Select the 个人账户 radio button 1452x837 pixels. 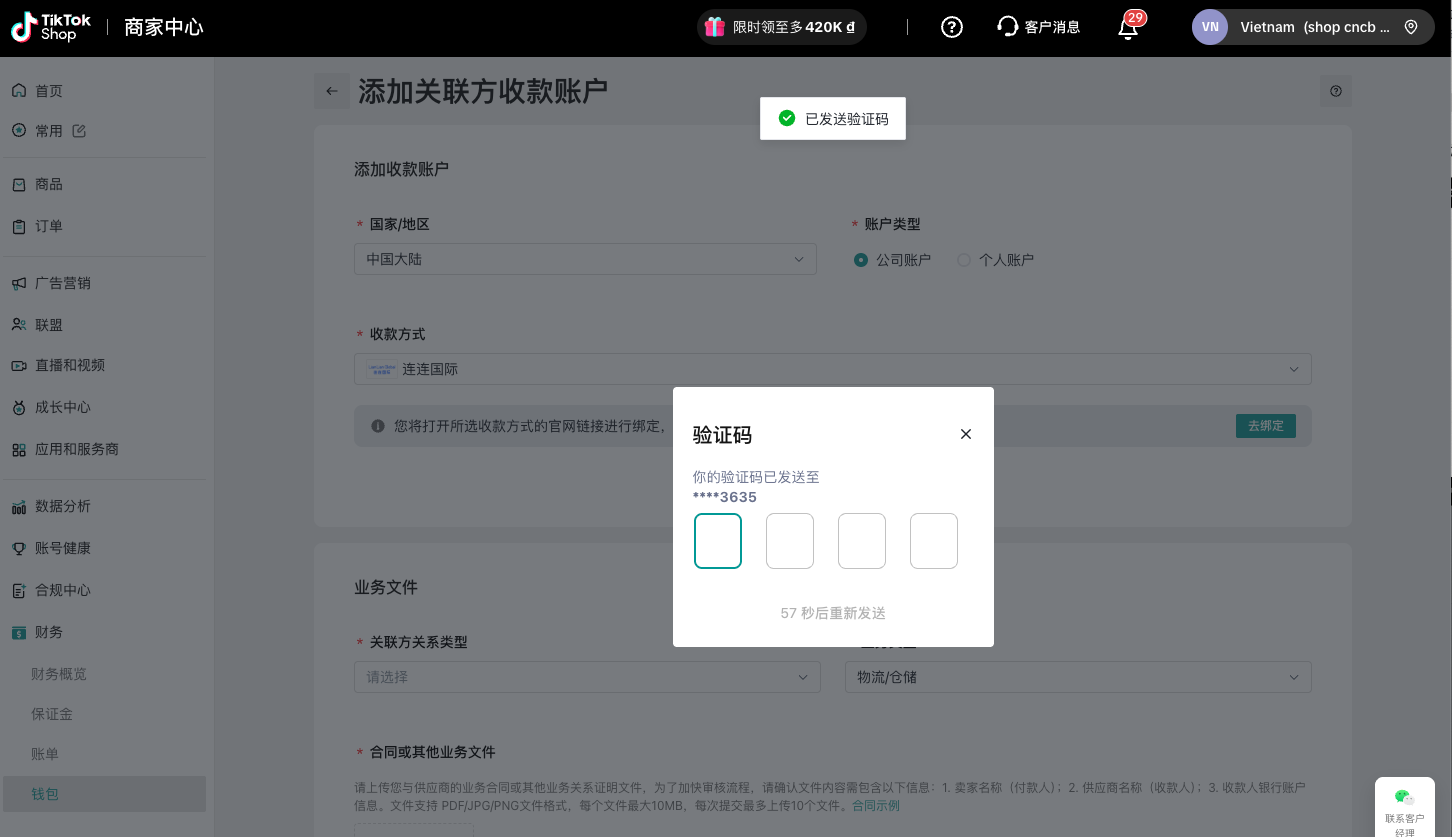[x=964, y=260]
